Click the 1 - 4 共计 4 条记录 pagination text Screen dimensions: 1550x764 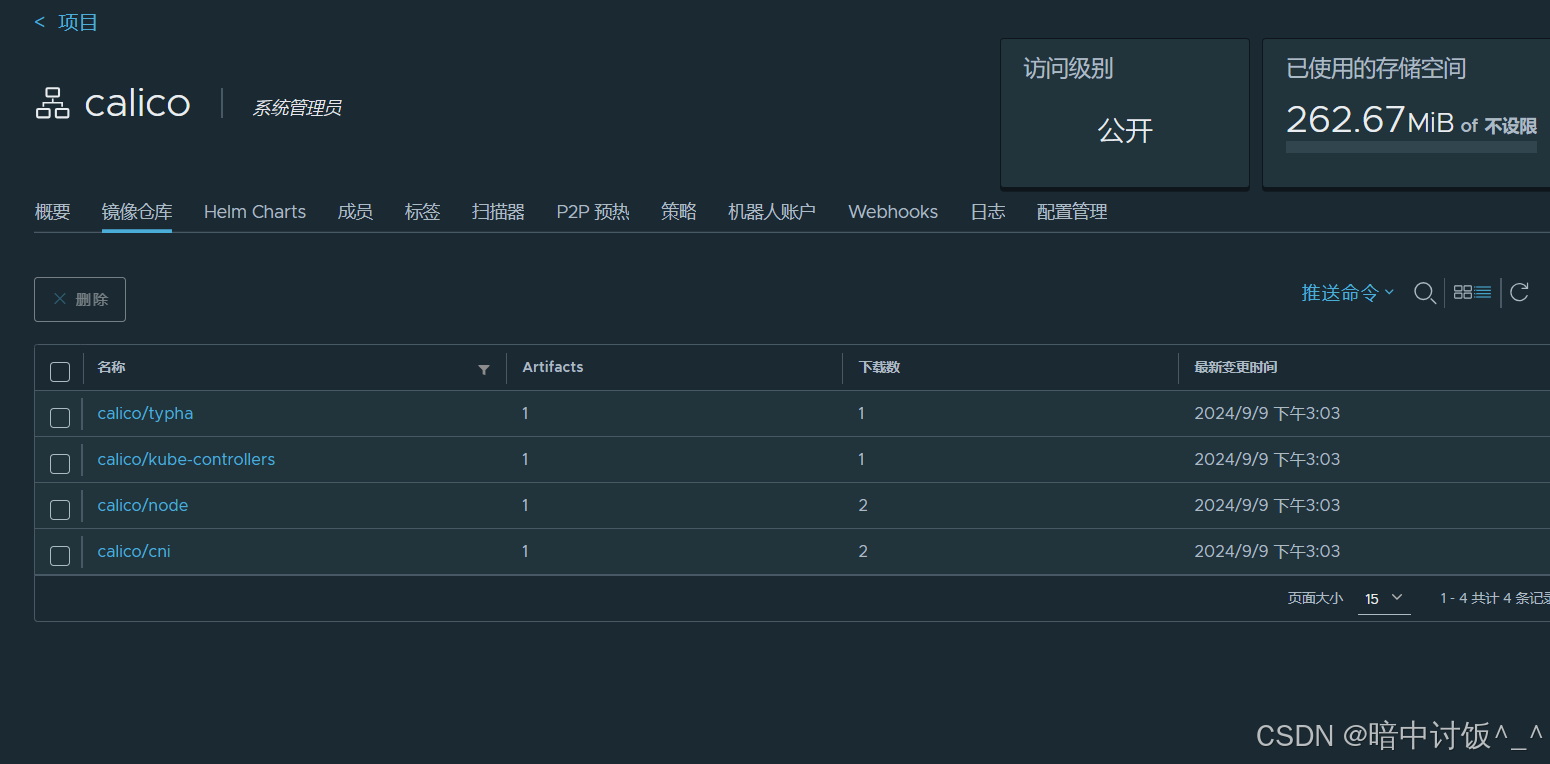(x=1494, y=598)
